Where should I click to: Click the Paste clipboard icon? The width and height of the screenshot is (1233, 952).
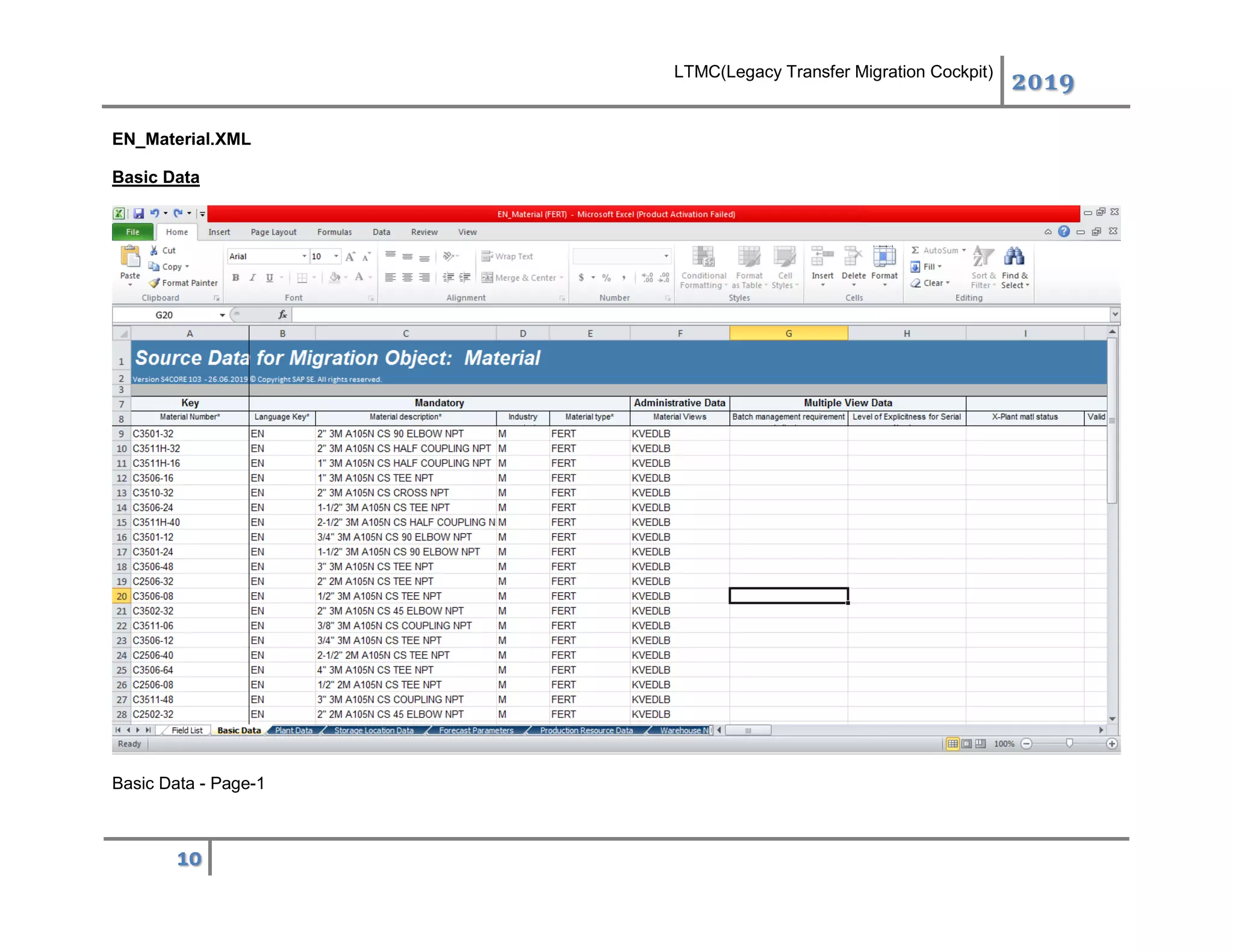coord(130,257)
